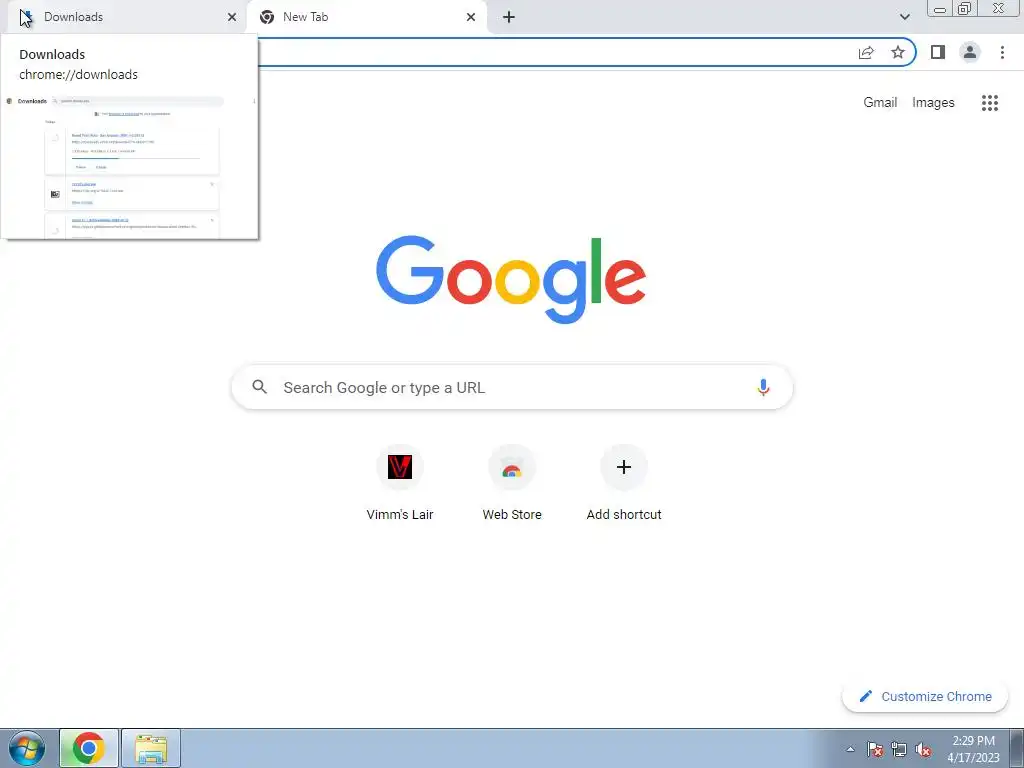Open the taskbar clock and date
The image size is (1024, 768).
click(973, 749)
